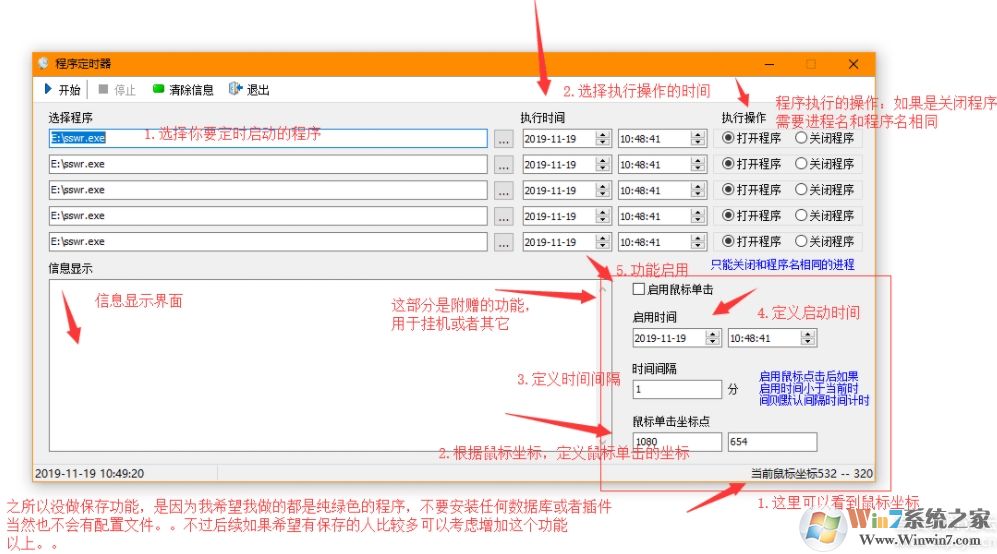Close the 程序定时器 window
The image size is (997, 554).
[853, 64]
